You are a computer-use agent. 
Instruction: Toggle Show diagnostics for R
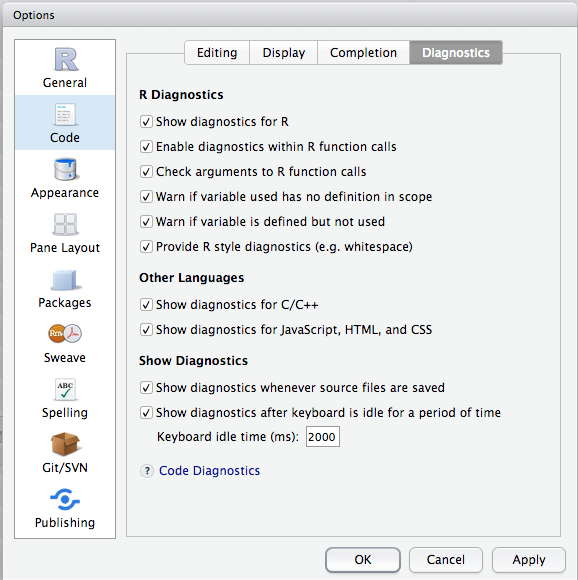[x=146, y=122]
